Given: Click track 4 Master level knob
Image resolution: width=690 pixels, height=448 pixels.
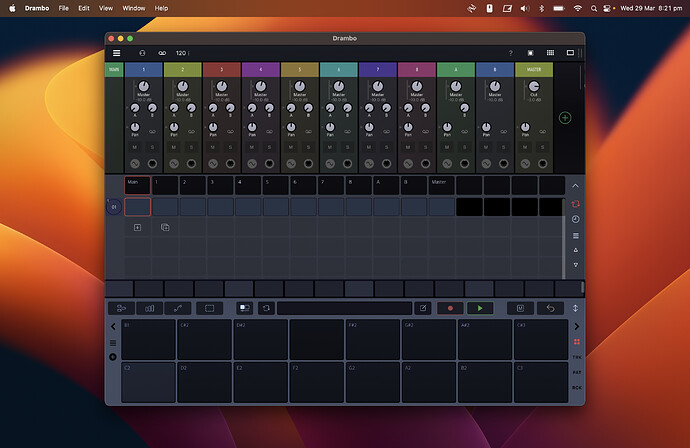Looking at the screenshot, I should point(261,86).
